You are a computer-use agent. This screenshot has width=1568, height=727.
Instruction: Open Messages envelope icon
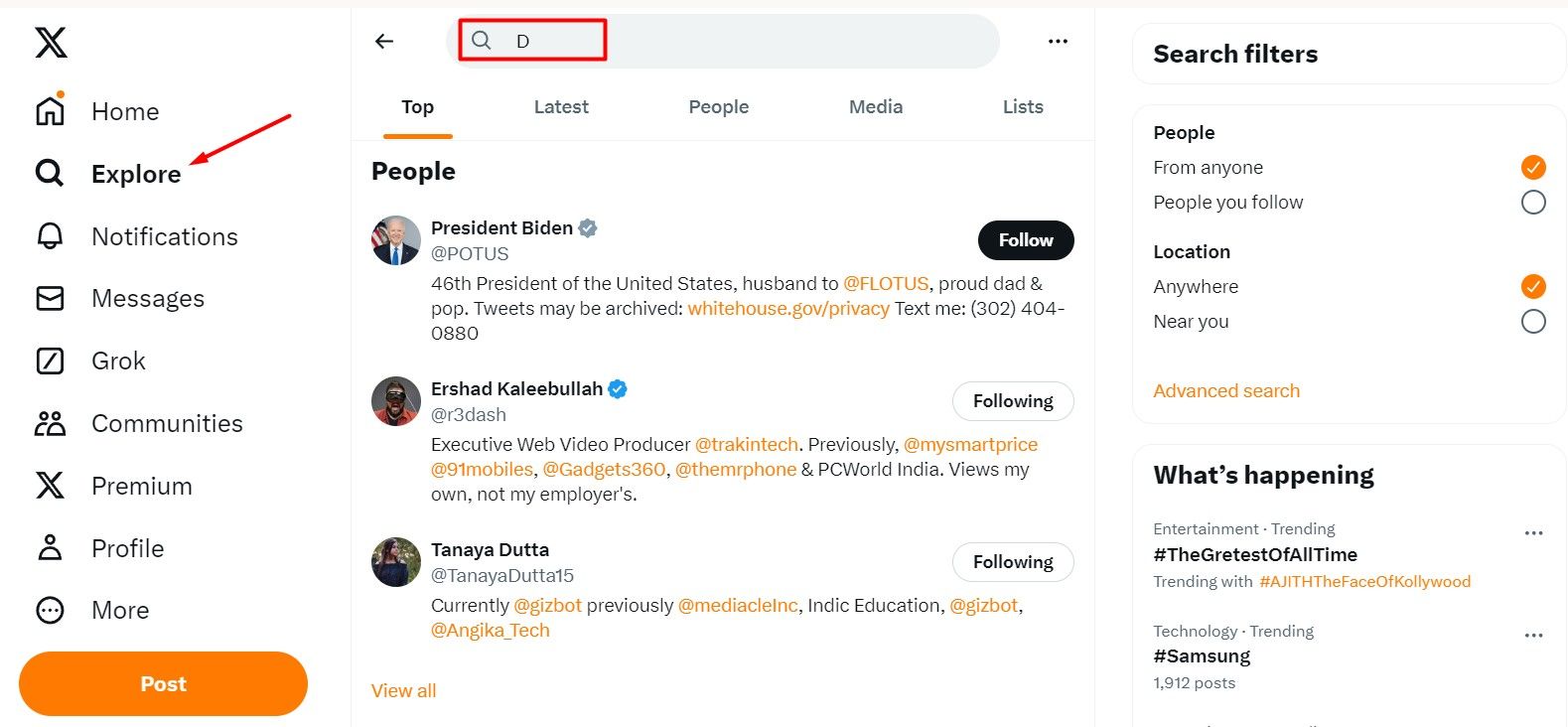click(50, 298)
